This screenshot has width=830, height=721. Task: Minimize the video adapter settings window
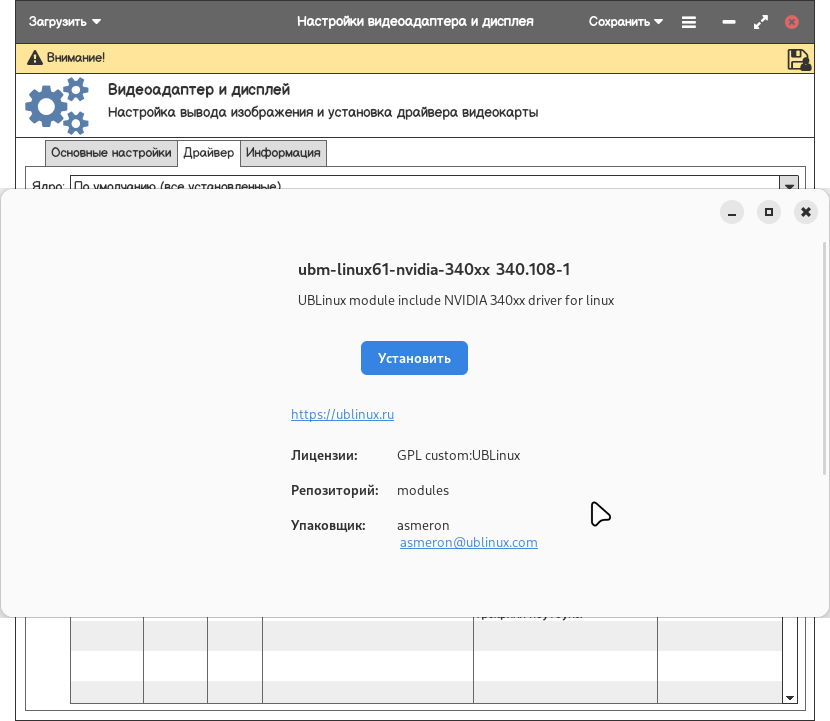click(x=729, y=22)
